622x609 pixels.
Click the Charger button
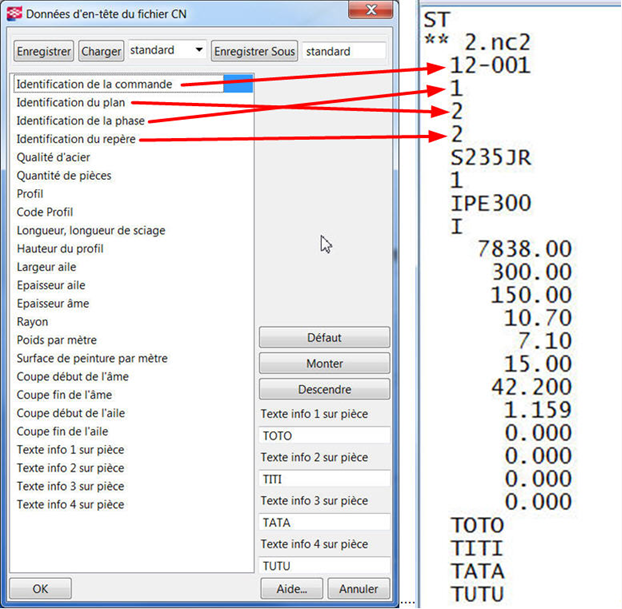point(101,51)
